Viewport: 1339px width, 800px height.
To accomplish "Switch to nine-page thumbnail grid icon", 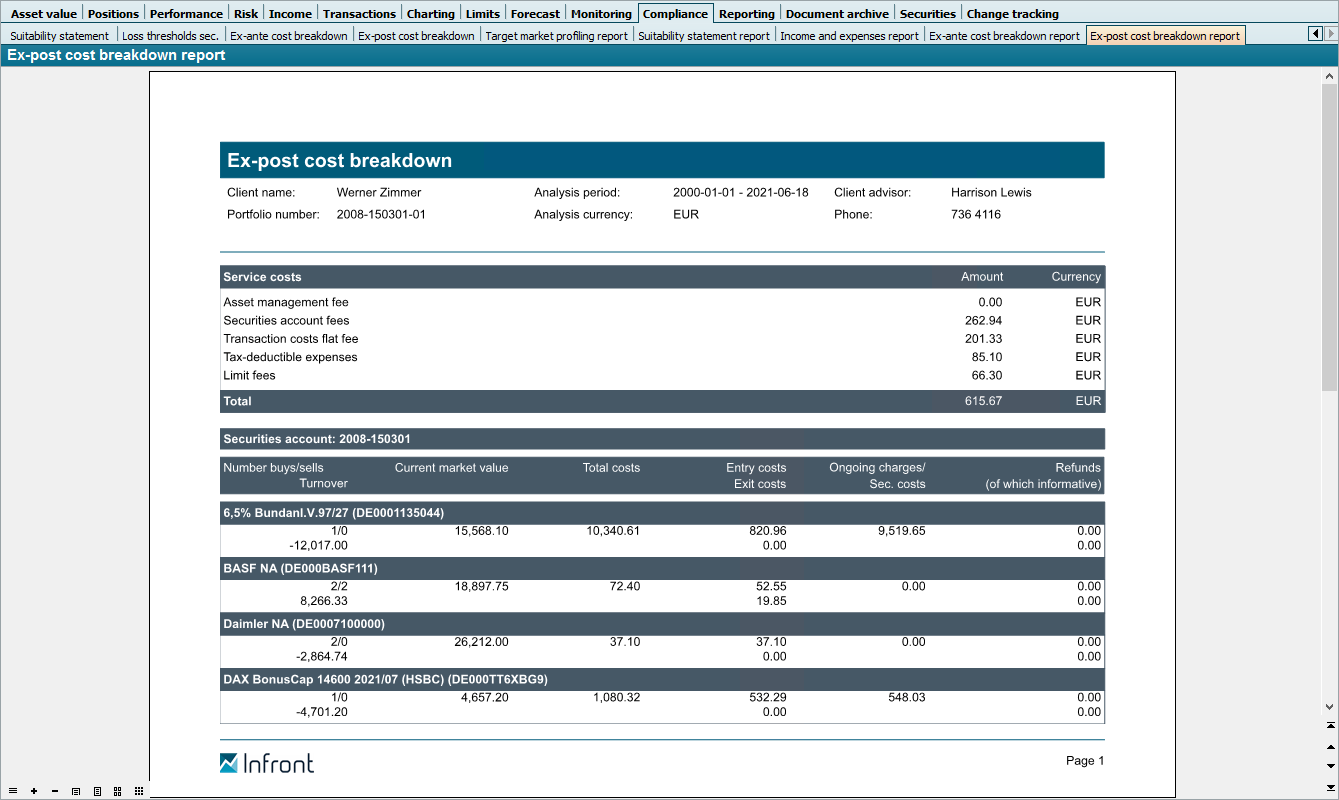I will click(x=139, y=791).
